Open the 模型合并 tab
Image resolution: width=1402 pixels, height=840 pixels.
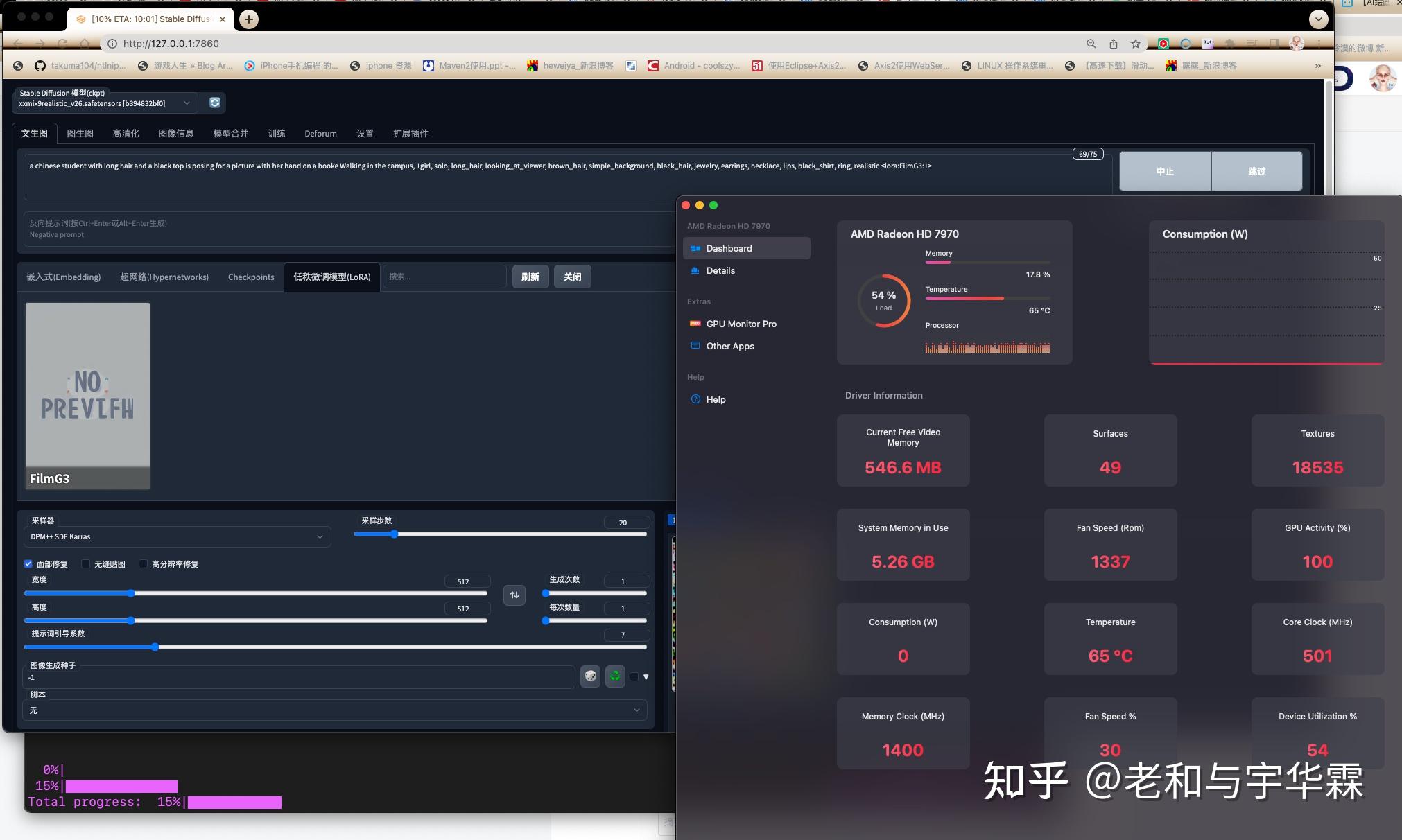coord(230,133)
